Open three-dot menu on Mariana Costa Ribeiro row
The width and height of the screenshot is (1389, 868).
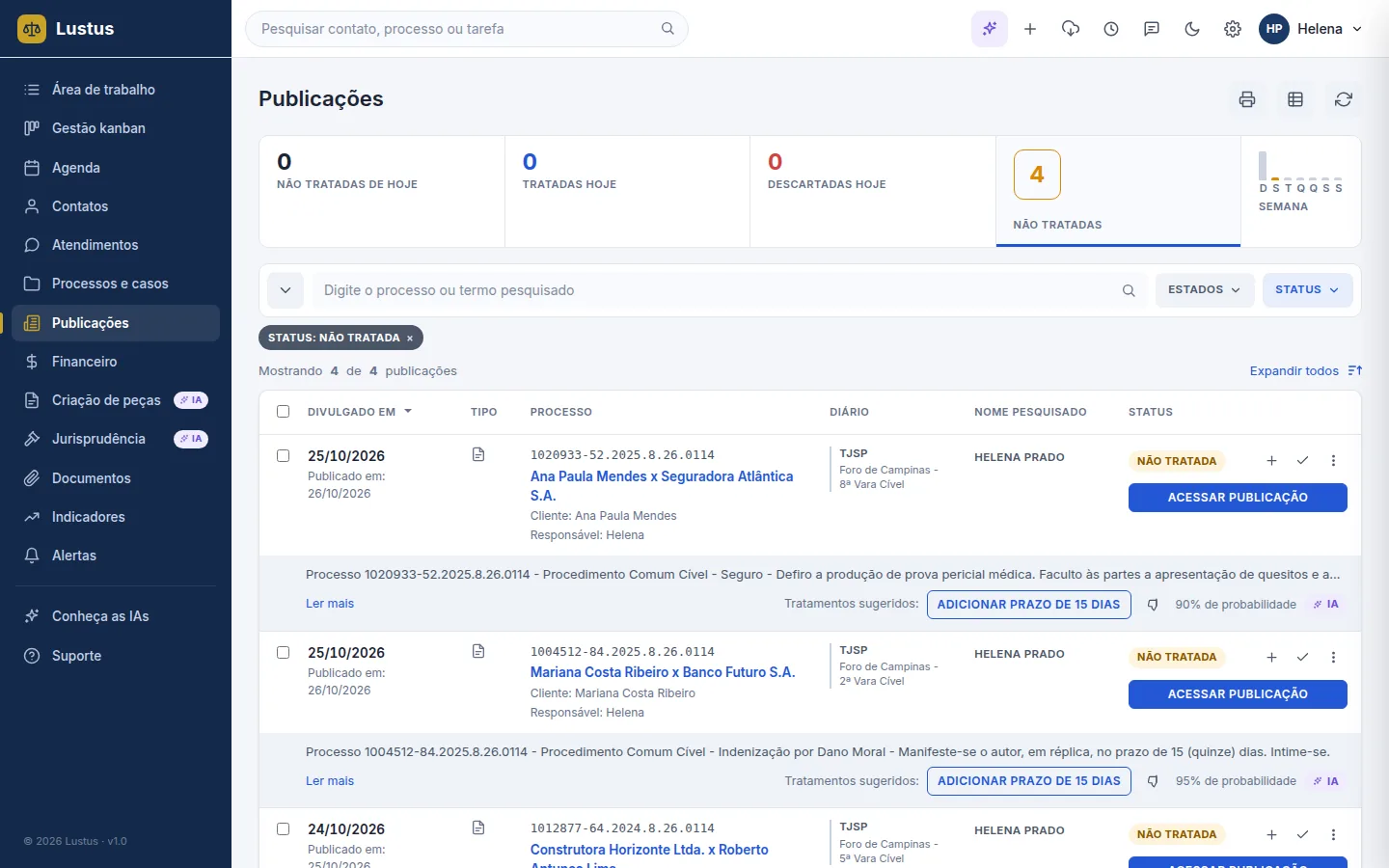point(1333,658)
